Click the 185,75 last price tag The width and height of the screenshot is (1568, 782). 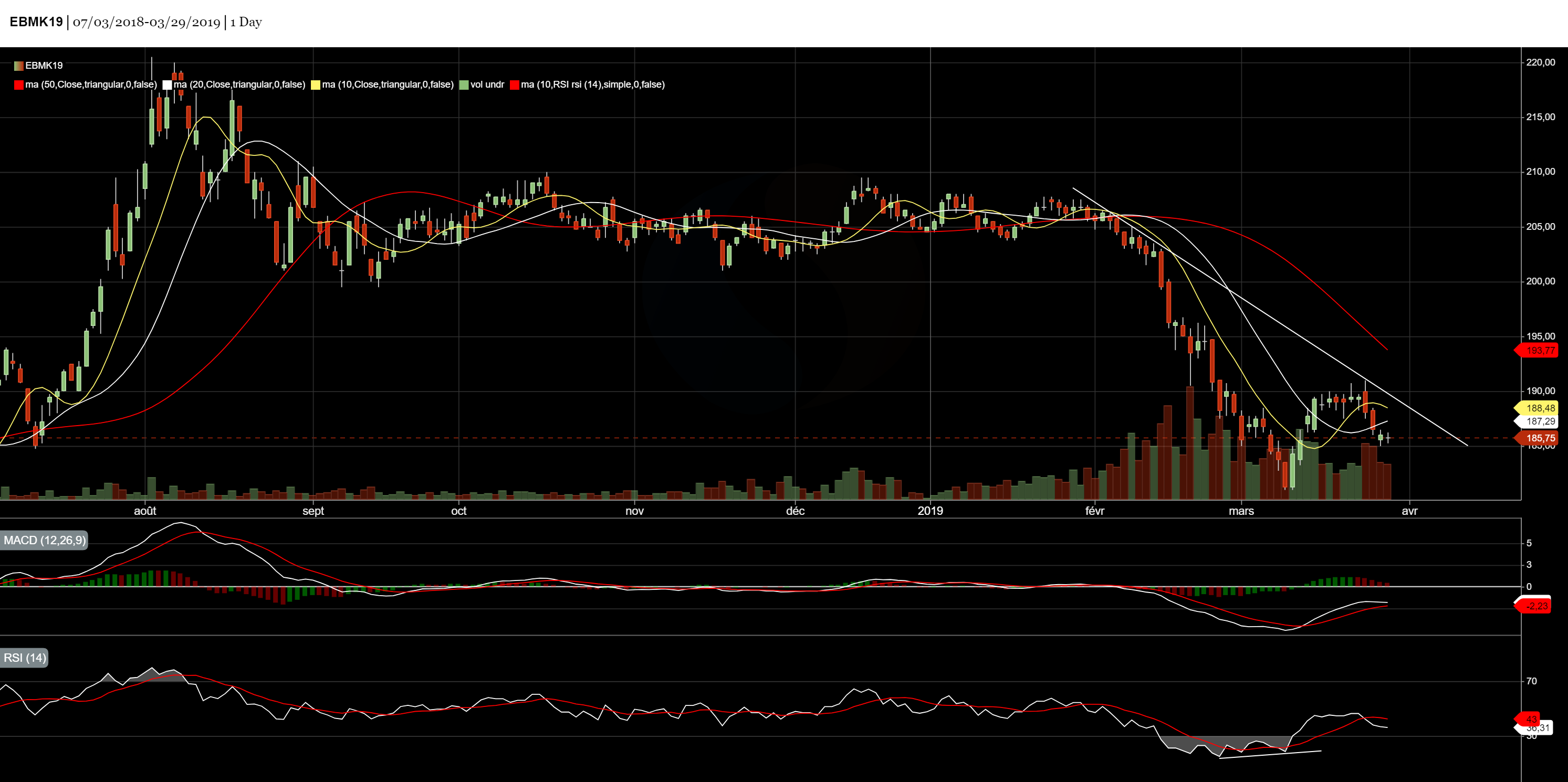pos(1536,438)
